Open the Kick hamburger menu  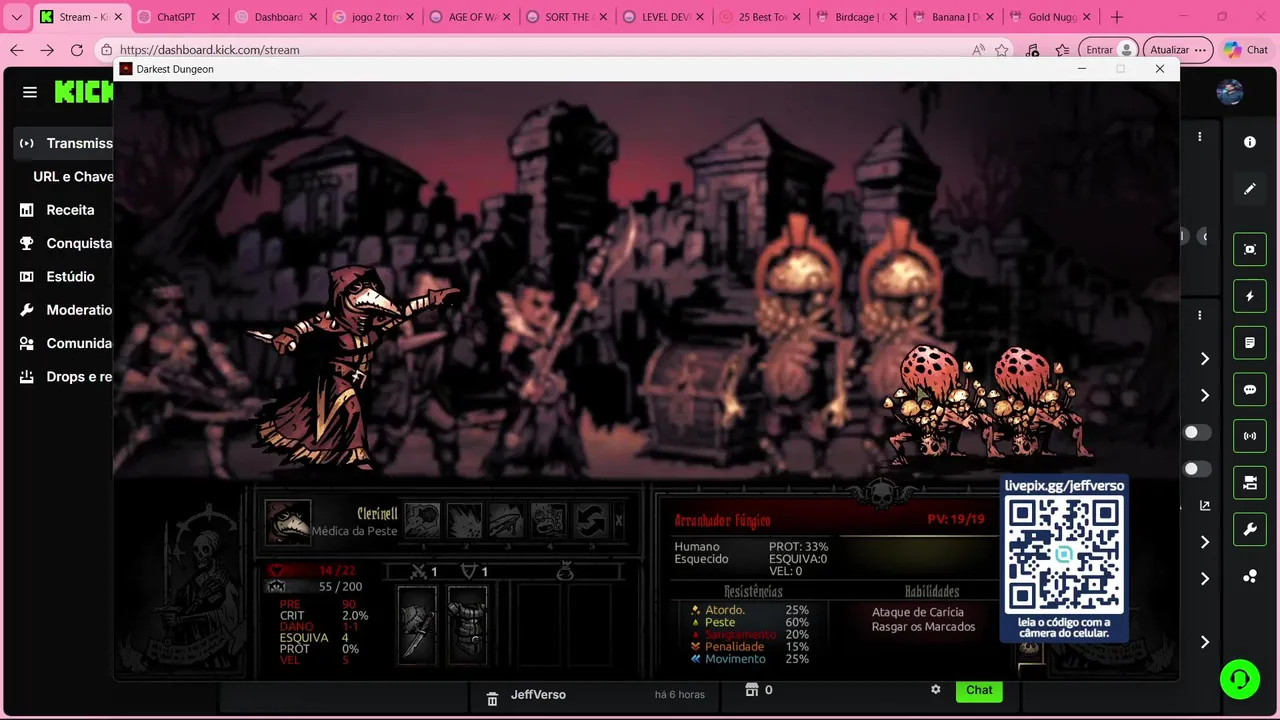[30, 92]
